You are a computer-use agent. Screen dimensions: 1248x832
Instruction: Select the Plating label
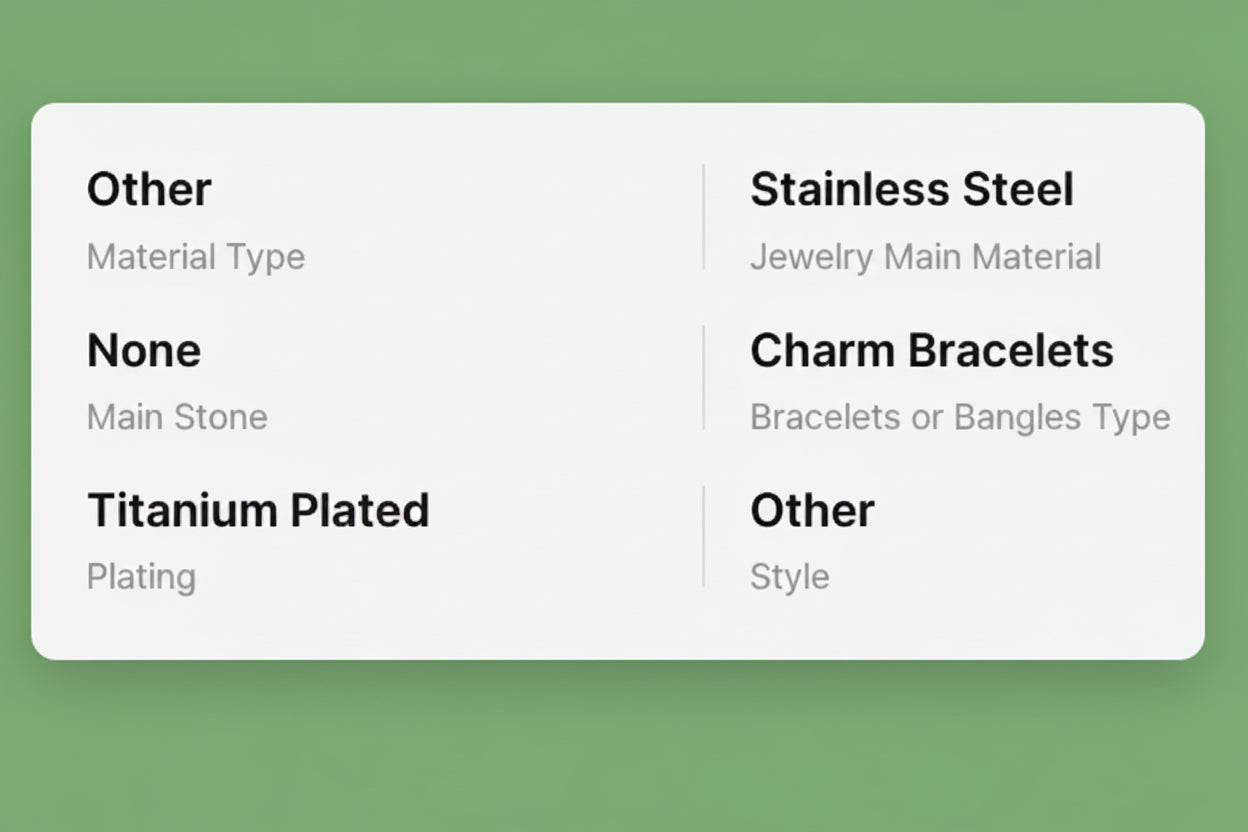[141, 577]
